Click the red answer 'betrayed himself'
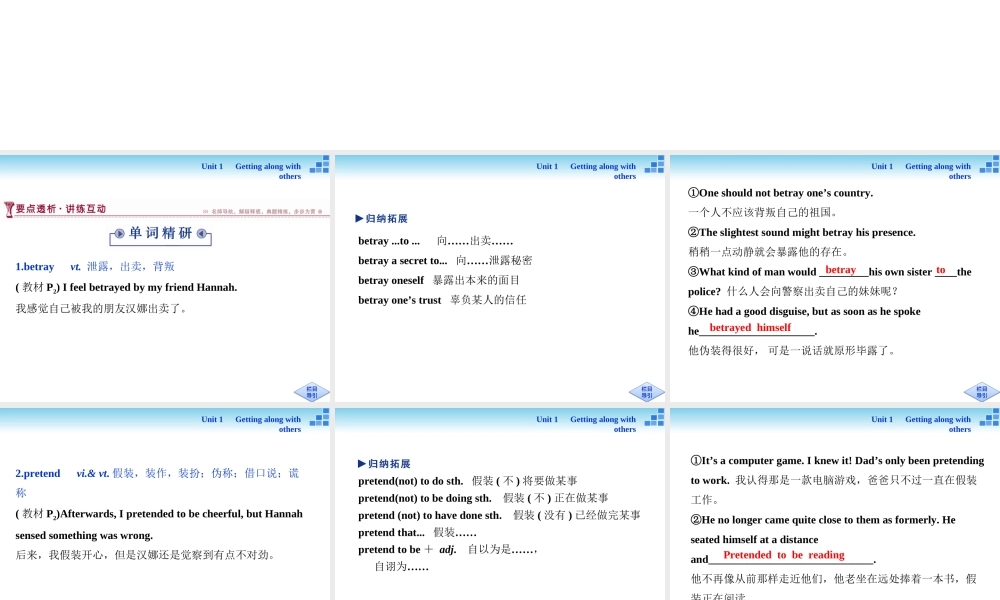This screenshot has width=1000, height=600. 750,328
